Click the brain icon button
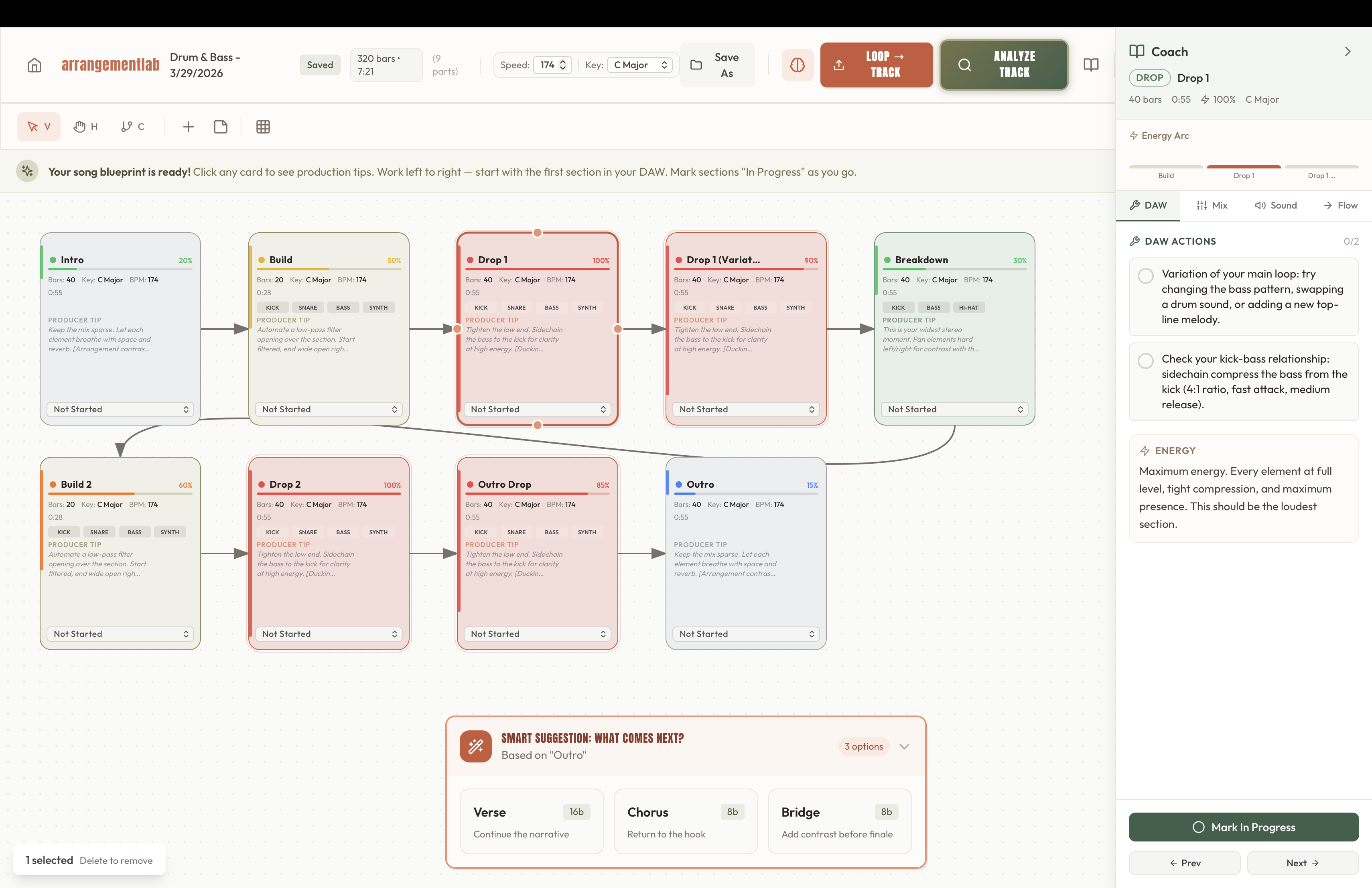Viewport: 1372px width, 888px height. [797, 65]
